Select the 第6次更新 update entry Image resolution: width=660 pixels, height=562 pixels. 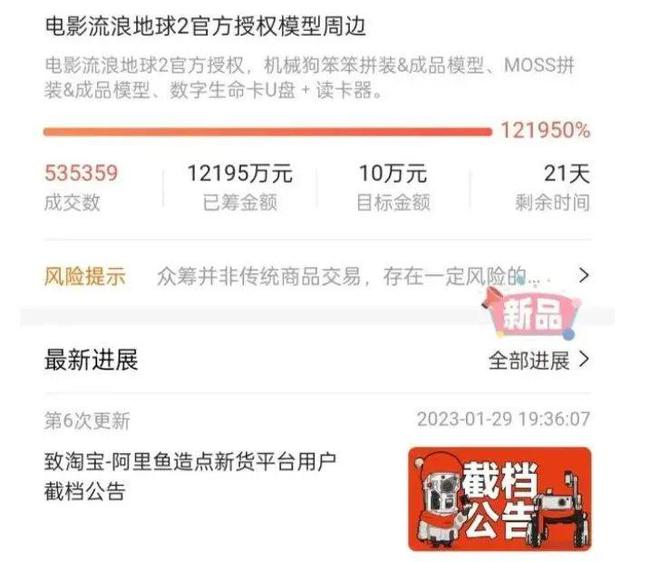click(87, 421)
